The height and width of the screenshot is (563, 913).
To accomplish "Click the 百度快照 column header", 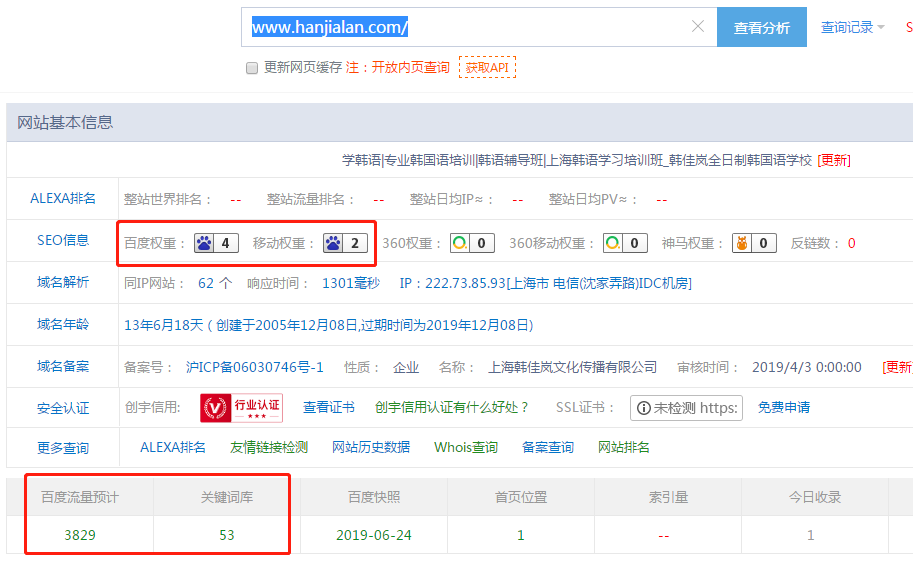I will [x=374, y=497].
